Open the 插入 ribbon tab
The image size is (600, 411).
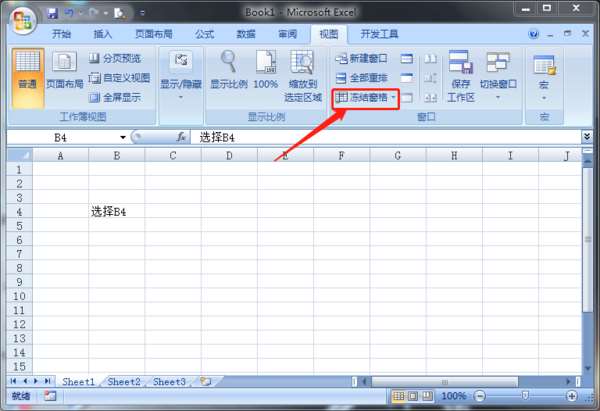click(103, 34)
